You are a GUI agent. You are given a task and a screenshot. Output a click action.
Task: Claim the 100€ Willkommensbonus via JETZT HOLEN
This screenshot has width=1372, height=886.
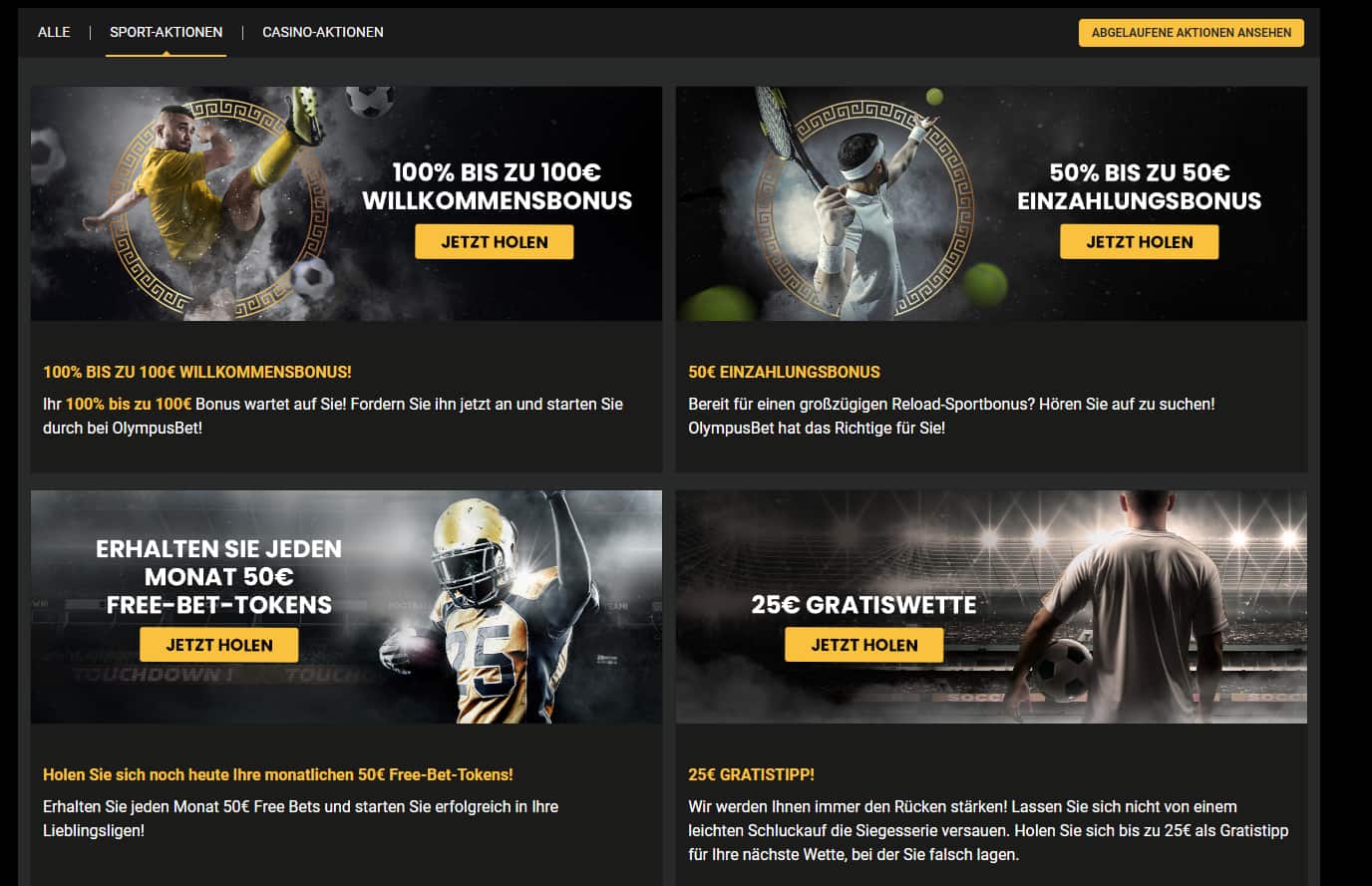click(495, 242)
